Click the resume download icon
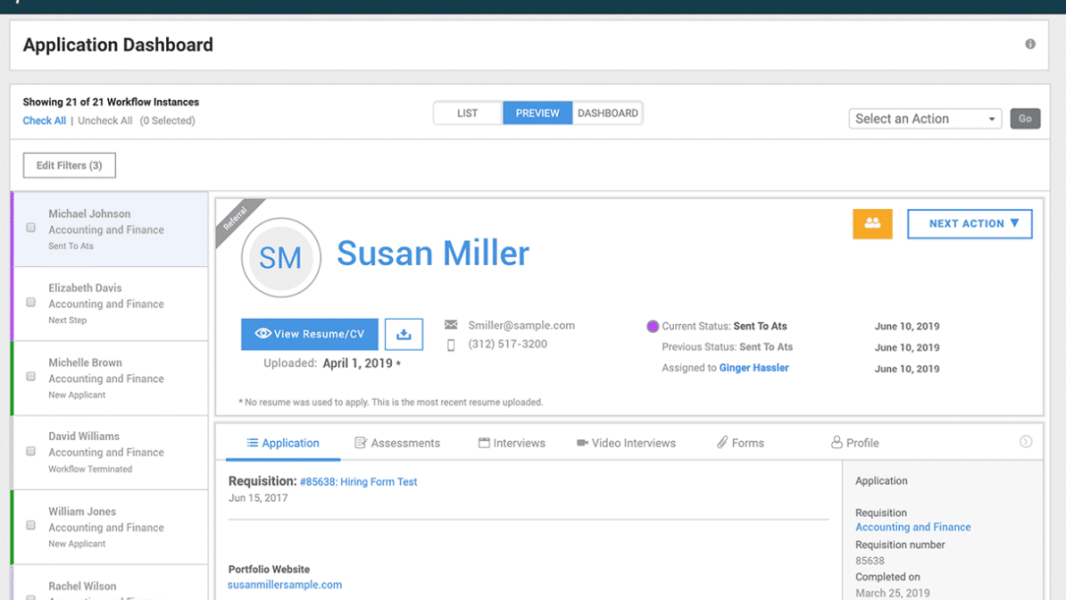Screen dimensions: 1066x600 (404, 334)
